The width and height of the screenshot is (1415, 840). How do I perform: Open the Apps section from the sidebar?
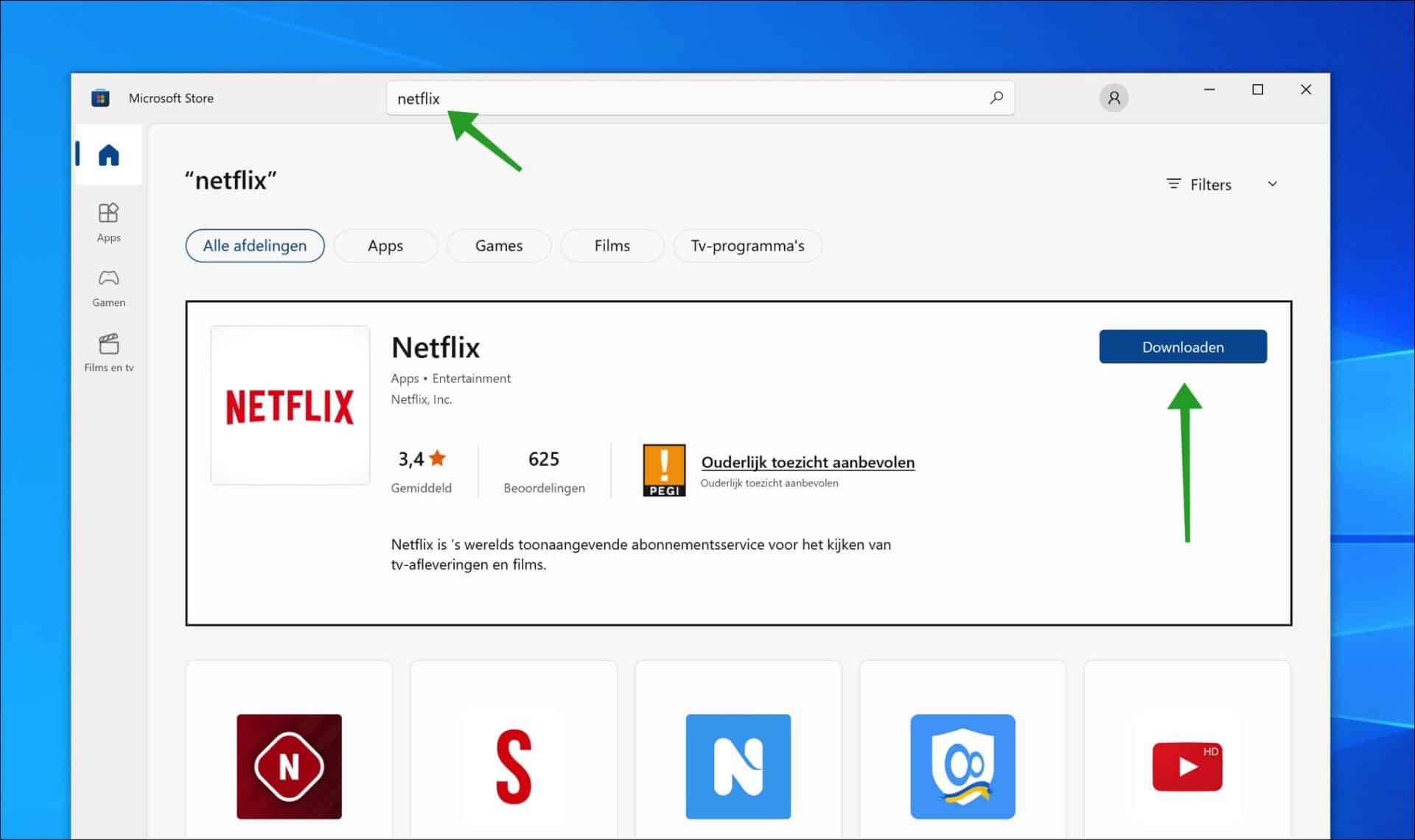pyautogui.click(x=108, y=221)
